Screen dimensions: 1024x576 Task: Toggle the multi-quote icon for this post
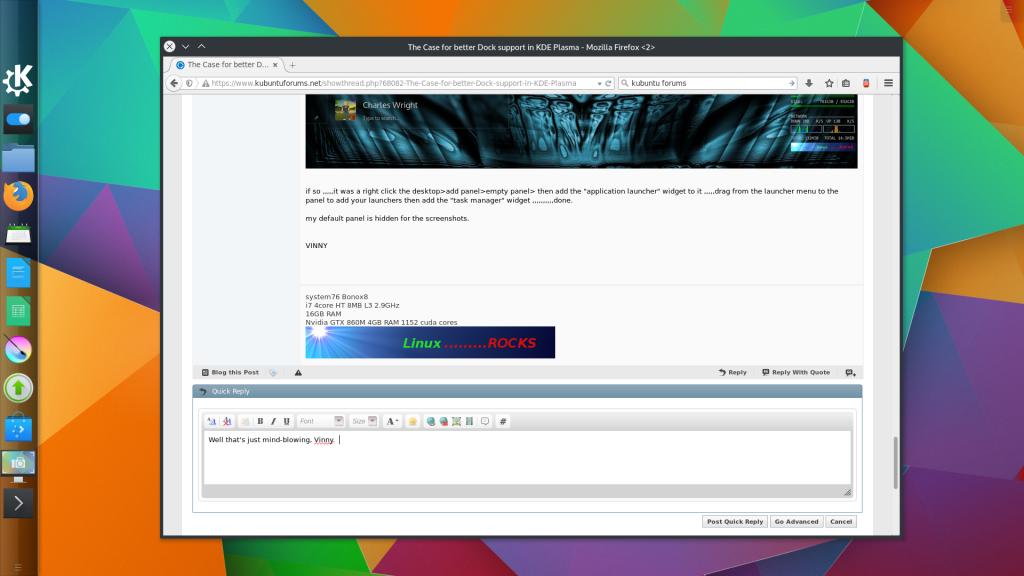tap(850, 372)
